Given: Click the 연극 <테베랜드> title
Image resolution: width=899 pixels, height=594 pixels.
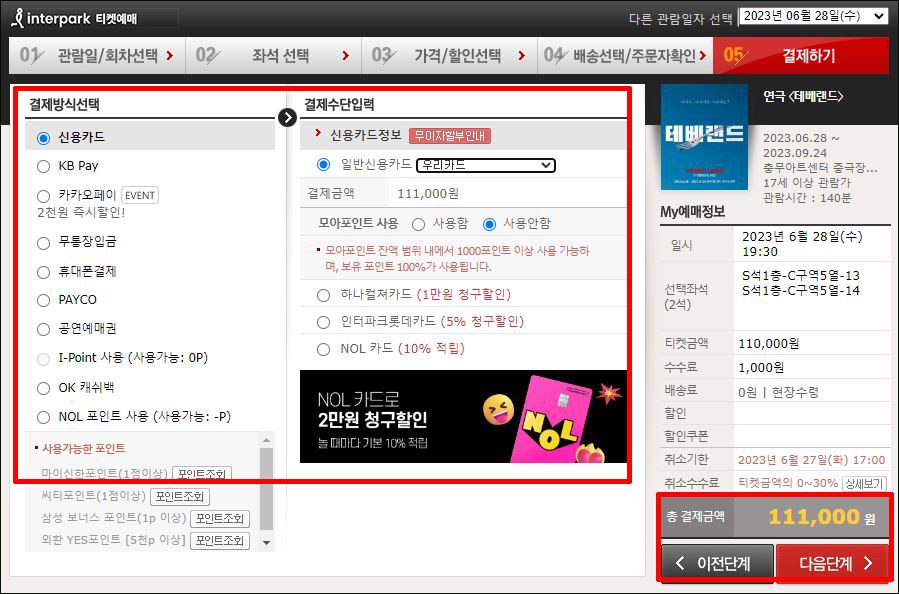Looking at the screenshot, I should click(x=803, y=96).
